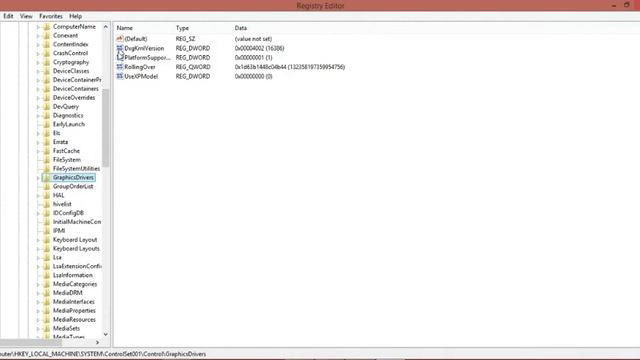This screenshot has height=360, width=640.
Task: Select the MediaSets key
Action: tap(66, 329)
